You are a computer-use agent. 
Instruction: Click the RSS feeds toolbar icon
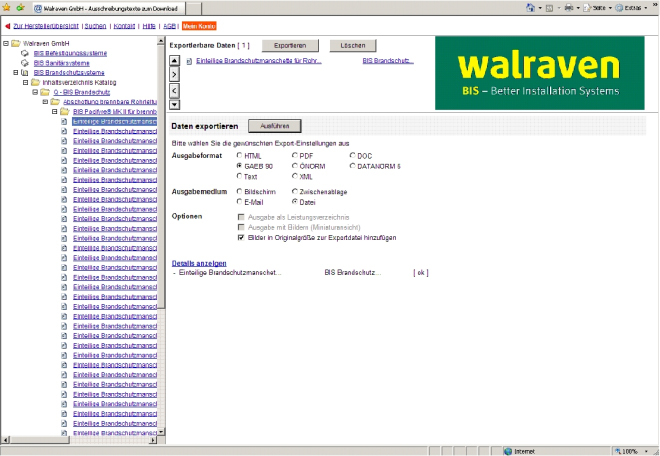(x=549, y=8)
